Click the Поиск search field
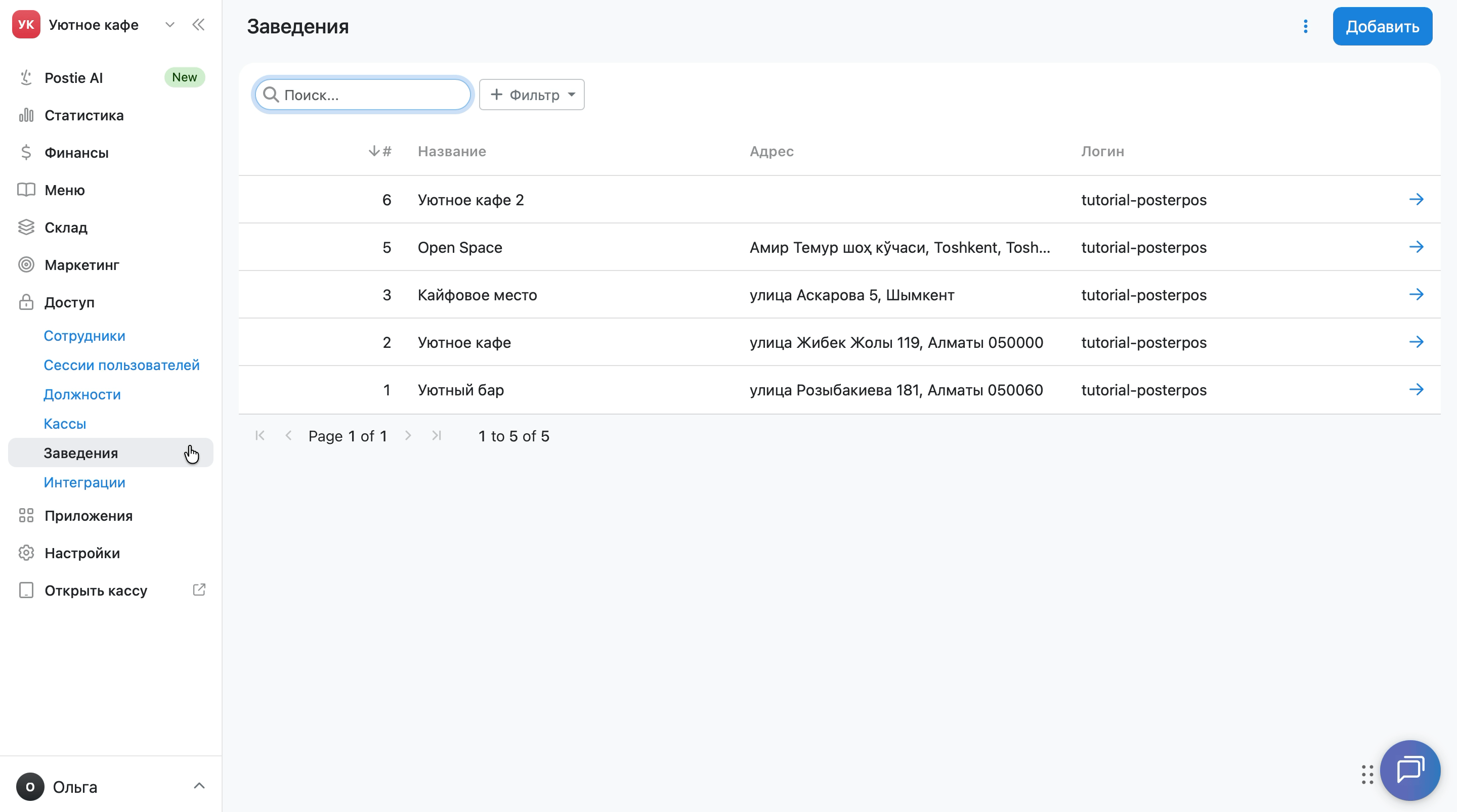This screenshot has height=812, width=1457. pyautogui.click(x=363, y=95)
